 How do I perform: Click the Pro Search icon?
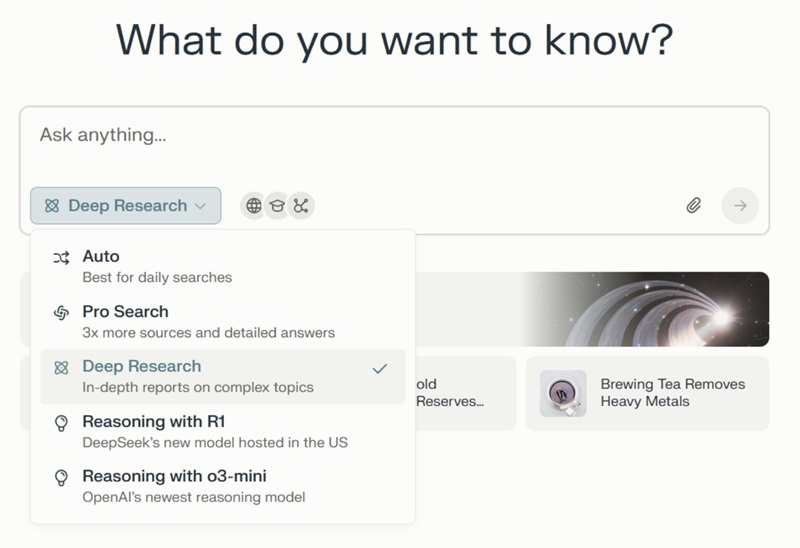[61, 313]
